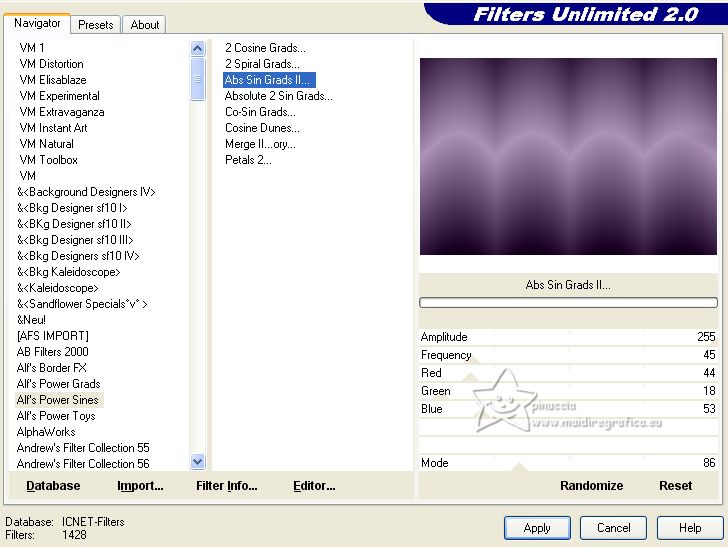
Task: Choose the Merge II...ory filter
Action: [260, 144]
